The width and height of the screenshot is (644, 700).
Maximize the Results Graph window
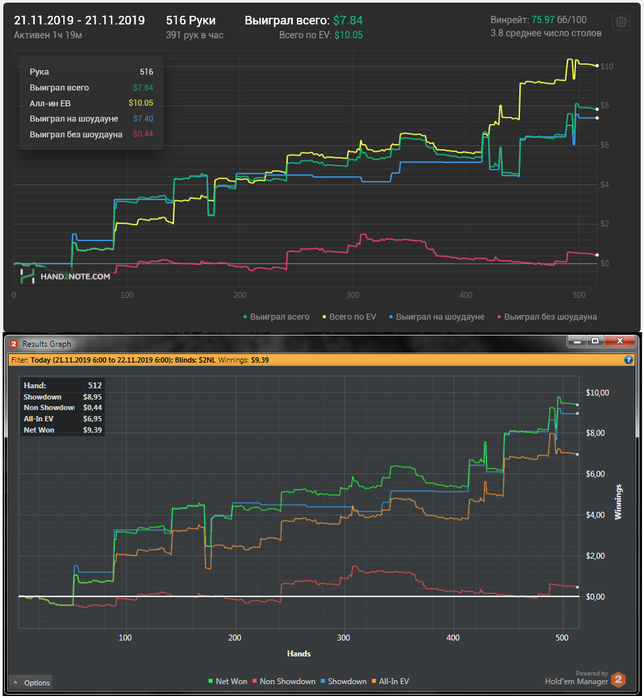[x=595, y=342]
